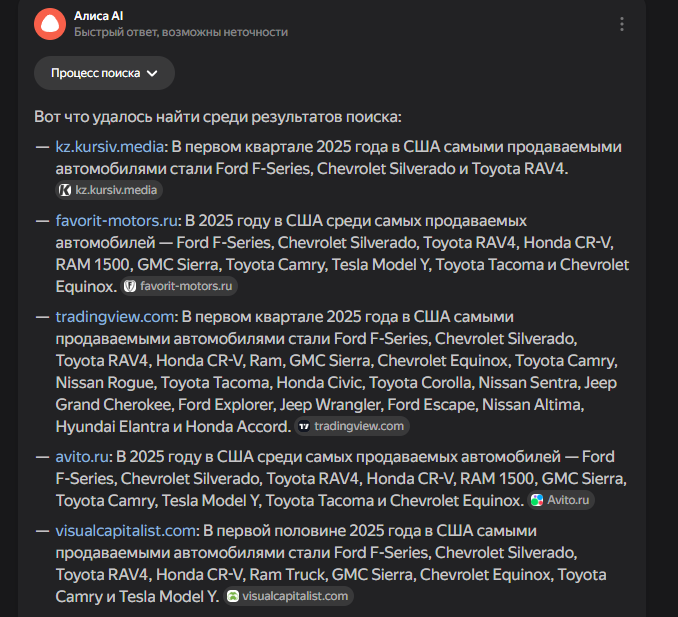This screenshot has width=678, height=617.
Task: Open the three-dot options menu
Action: pyautogui.click(x=622, y=24)
